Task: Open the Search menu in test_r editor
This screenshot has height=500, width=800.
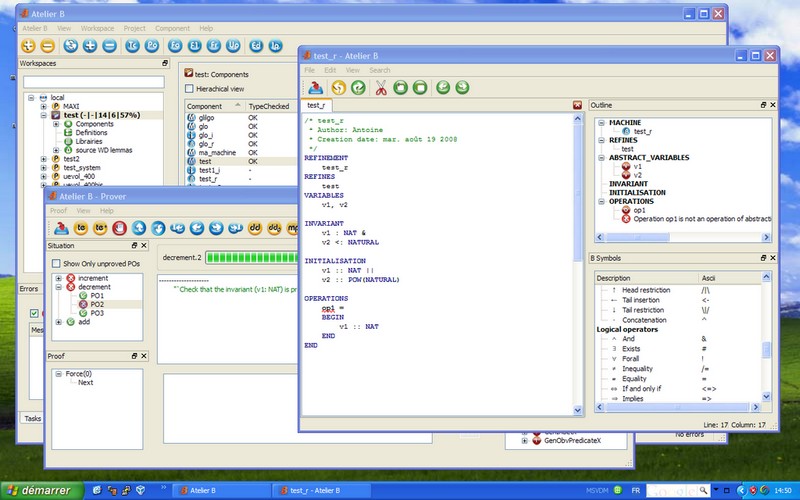Action: tap(380, 70)
